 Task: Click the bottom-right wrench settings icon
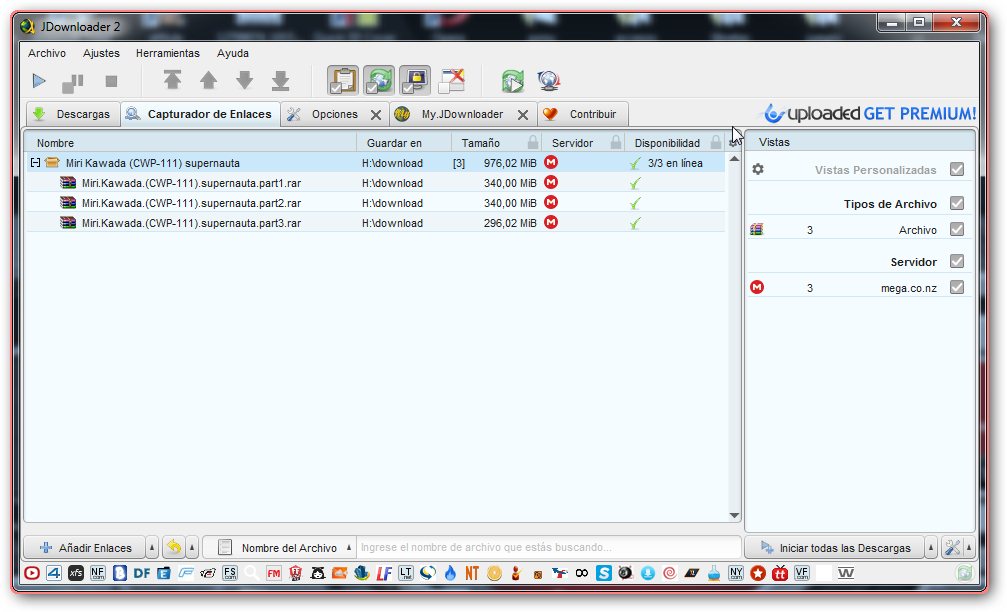point(952,548)
